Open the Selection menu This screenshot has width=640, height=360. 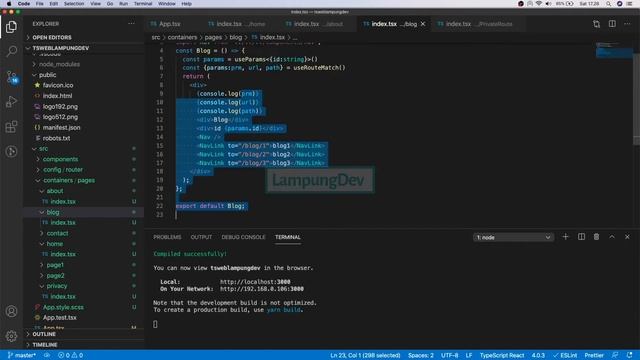(74, 4)
